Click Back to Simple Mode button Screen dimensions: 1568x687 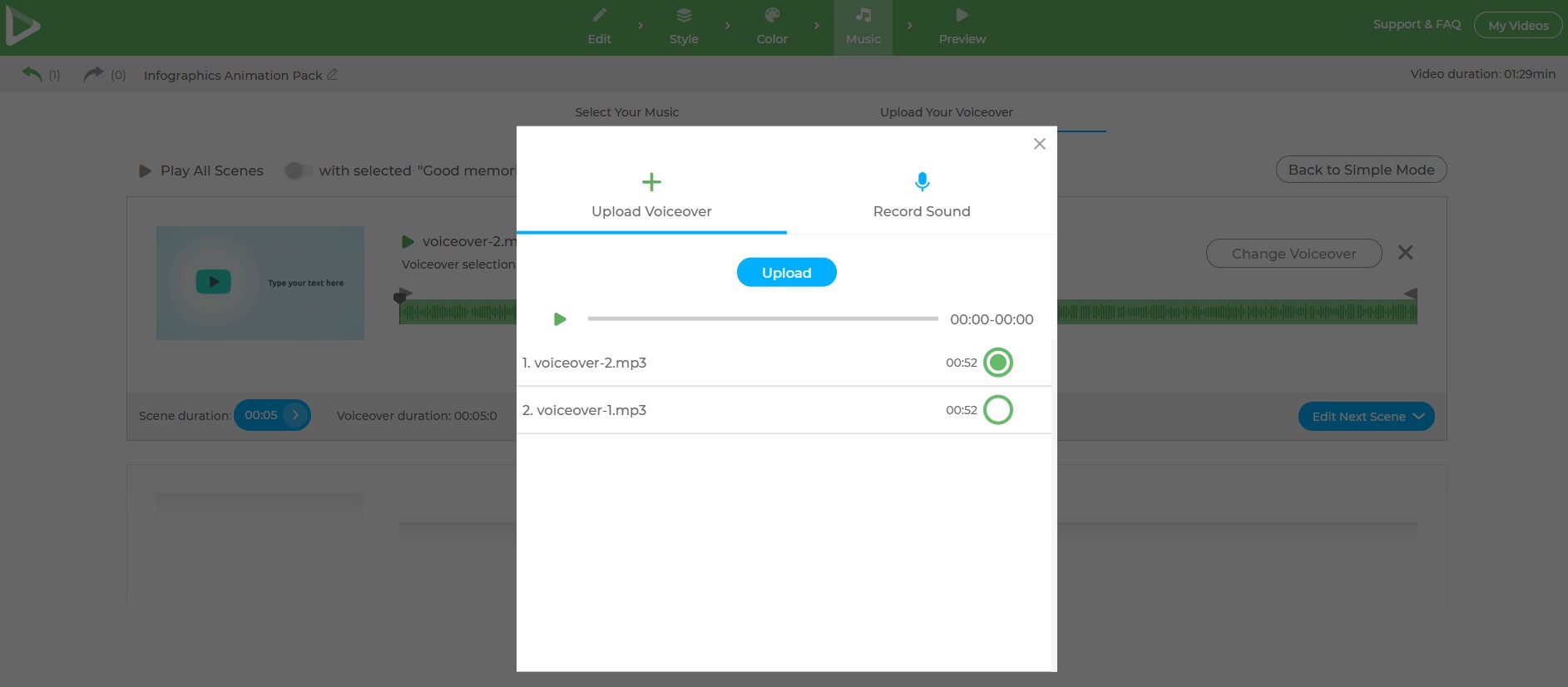1361,170
